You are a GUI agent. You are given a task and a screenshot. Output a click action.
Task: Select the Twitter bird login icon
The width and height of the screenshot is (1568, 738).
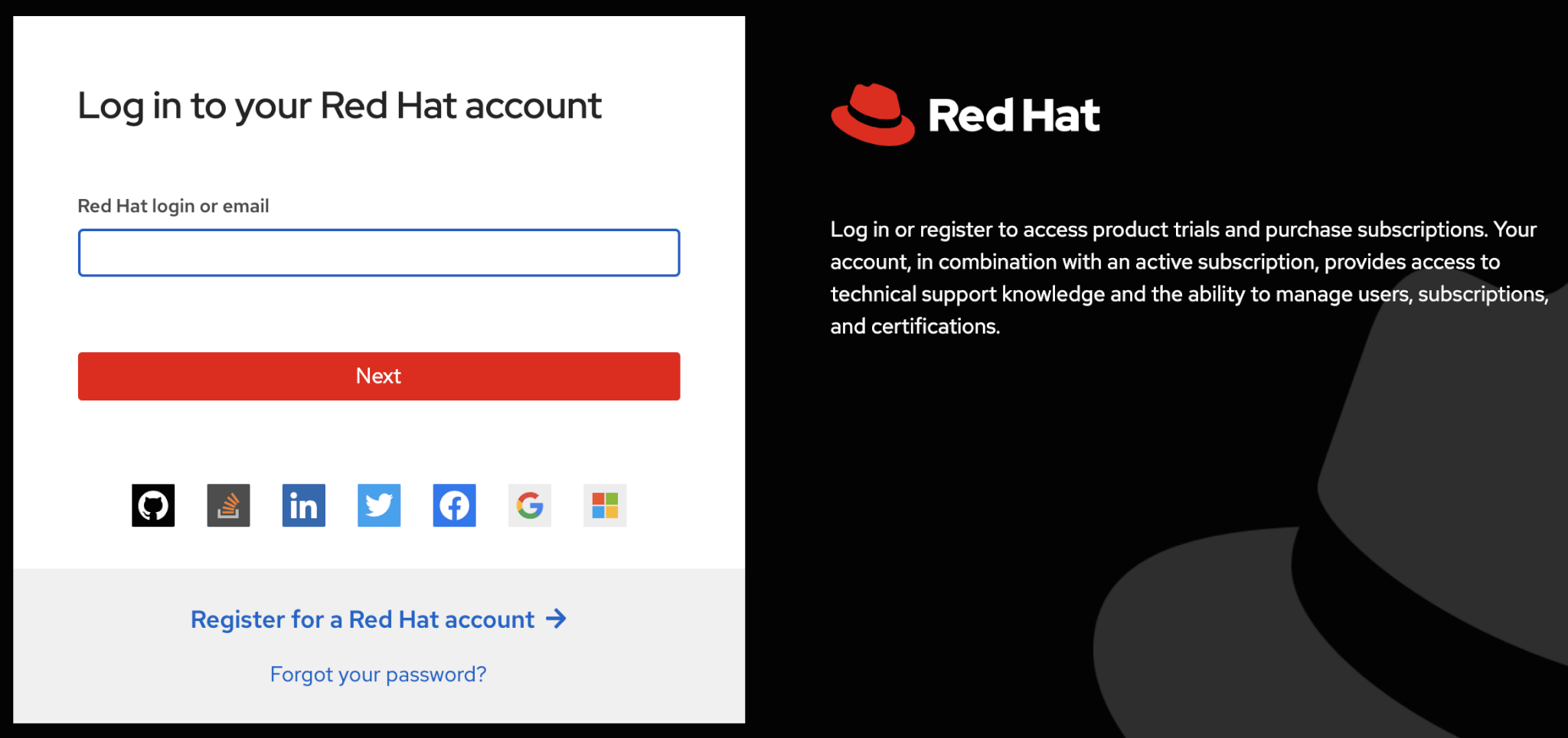pyautogui.click(x=379, y=505)
